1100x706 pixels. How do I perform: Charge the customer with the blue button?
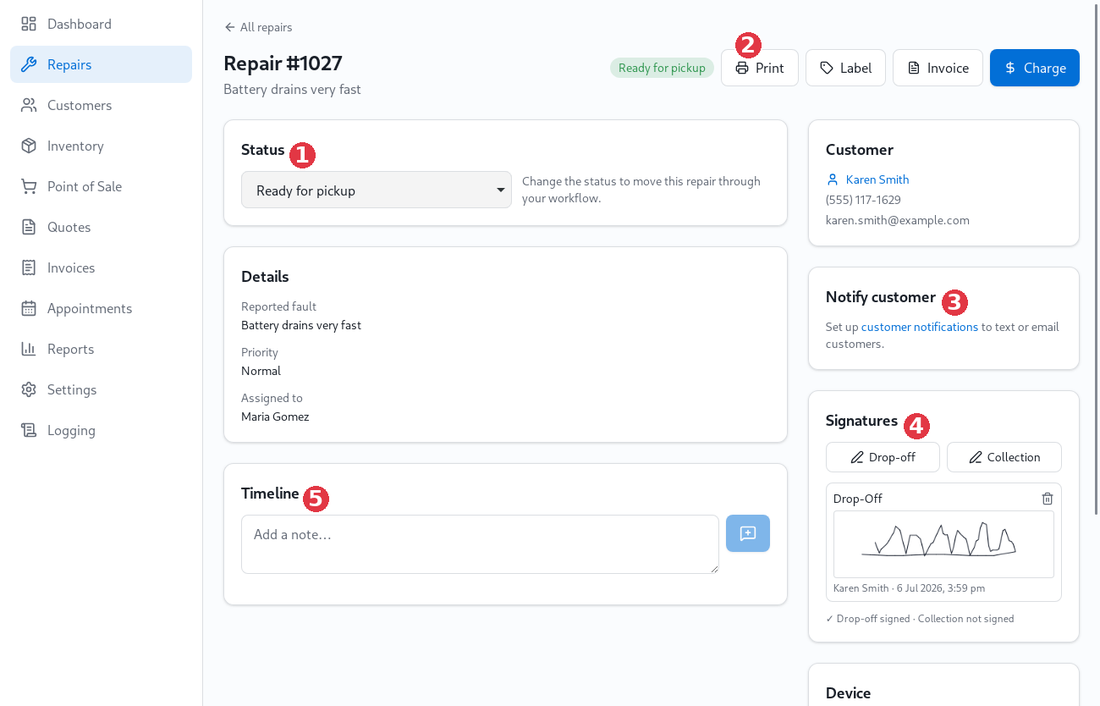click(1035, 68)
